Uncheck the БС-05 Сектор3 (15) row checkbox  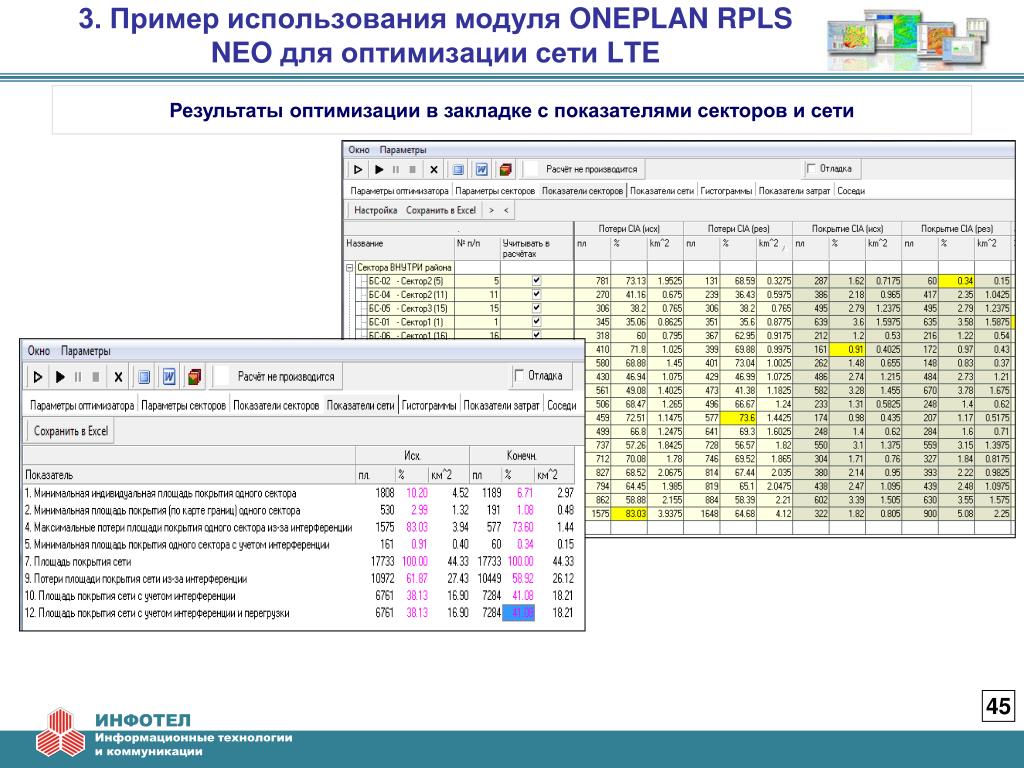[x=536, y=308]
